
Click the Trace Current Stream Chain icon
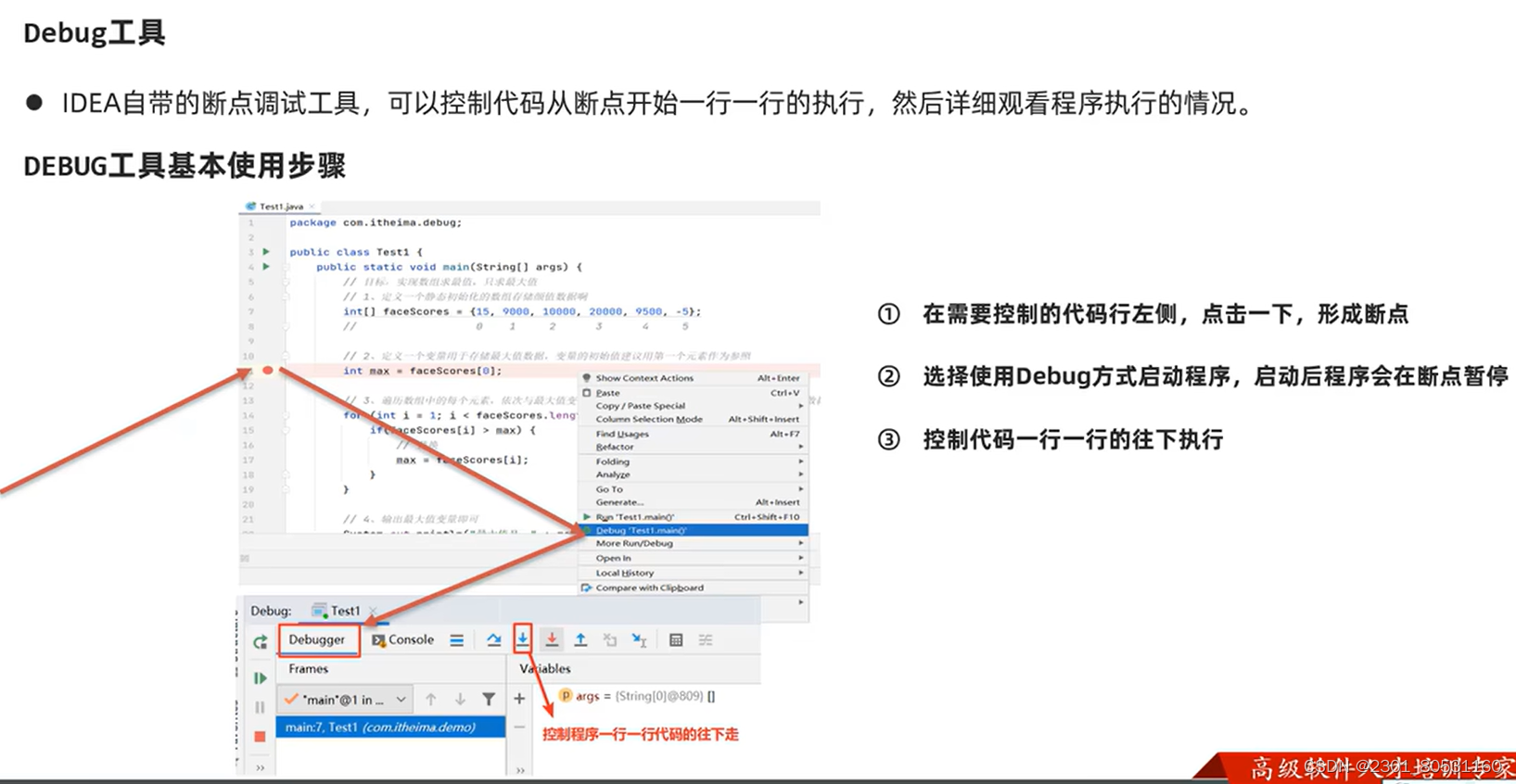coord(706,640)
